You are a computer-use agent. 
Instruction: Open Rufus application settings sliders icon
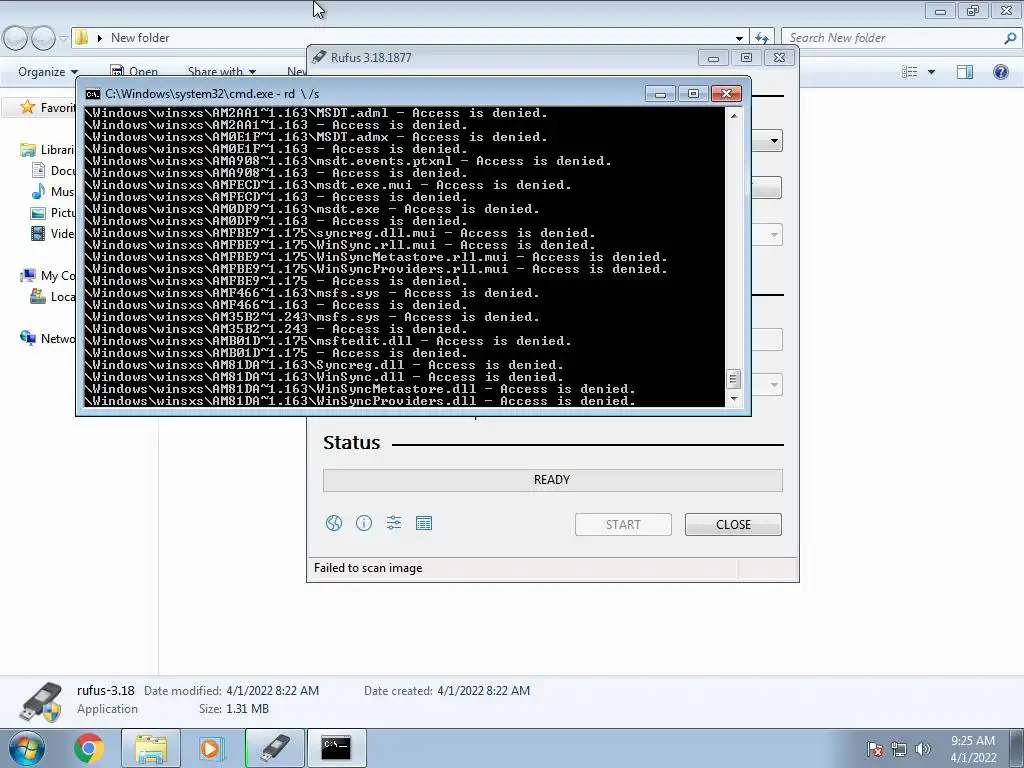[394, 522]
